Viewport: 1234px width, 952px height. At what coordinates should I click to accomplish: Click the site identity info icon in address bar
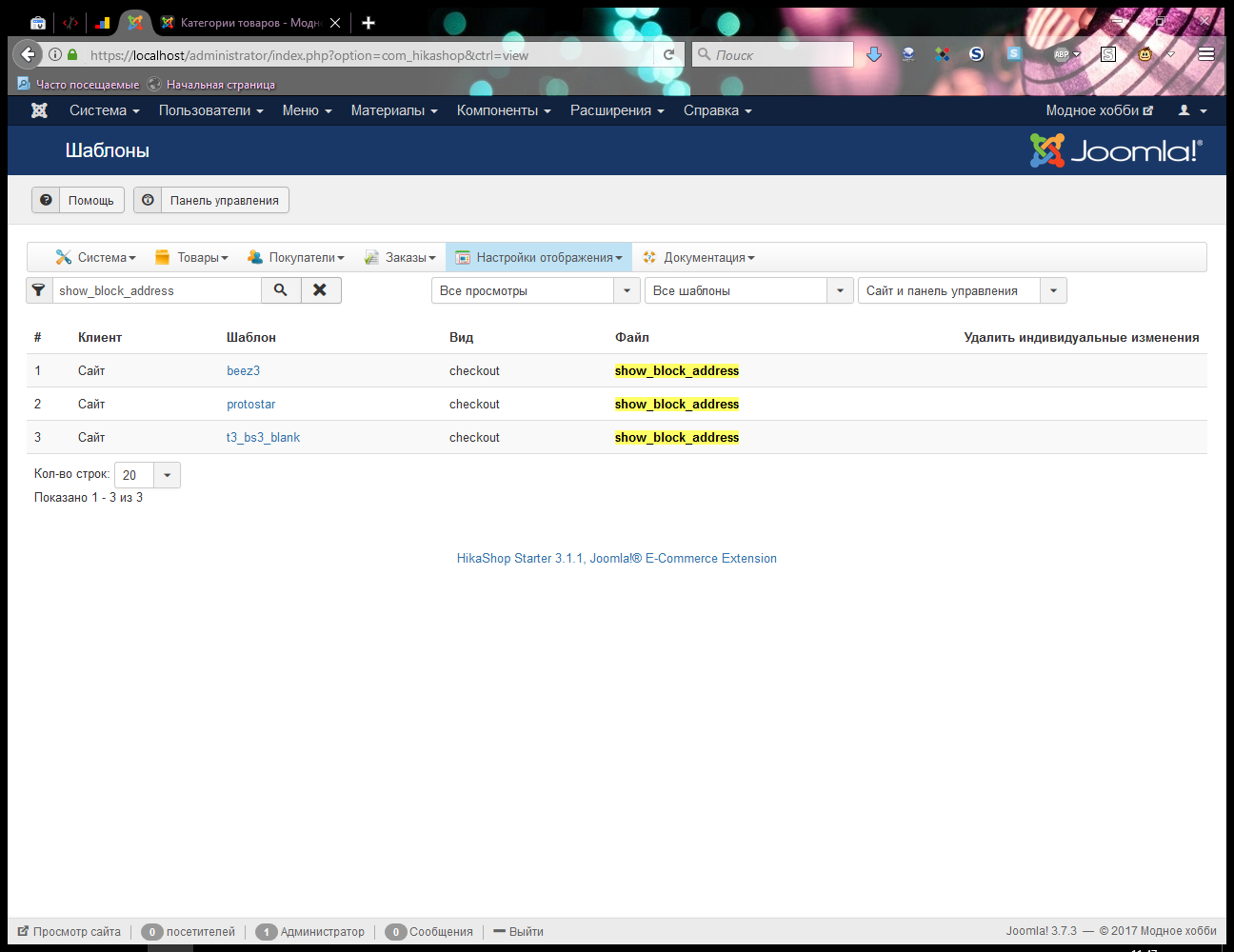coord(55,55)
